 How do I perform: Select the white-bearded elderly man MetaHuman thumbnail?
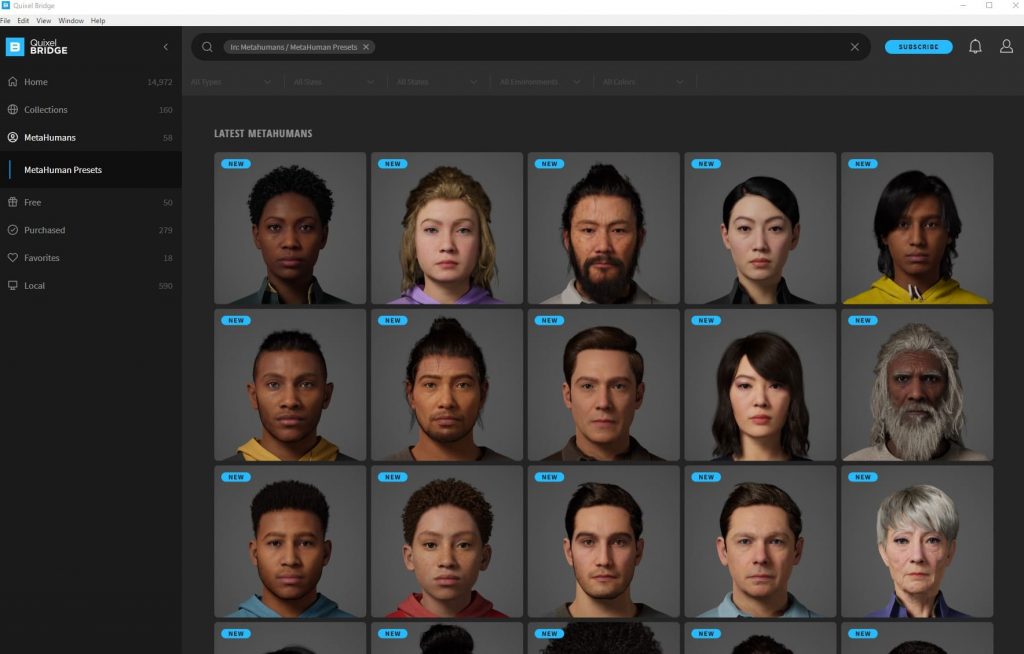pos(916,385)
